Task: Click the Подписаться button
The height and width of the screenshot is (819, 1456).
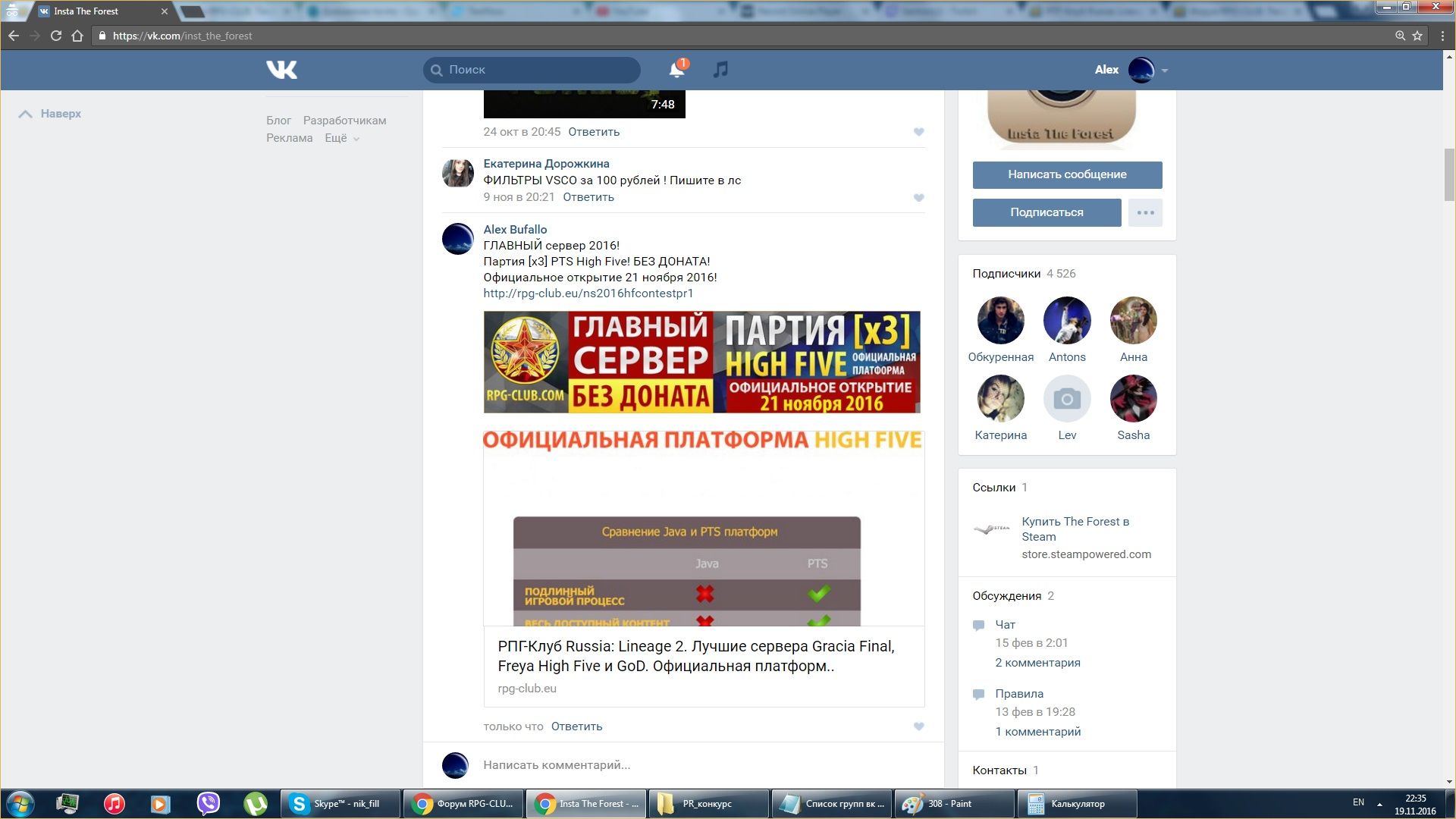Action: coord(1046,212)
